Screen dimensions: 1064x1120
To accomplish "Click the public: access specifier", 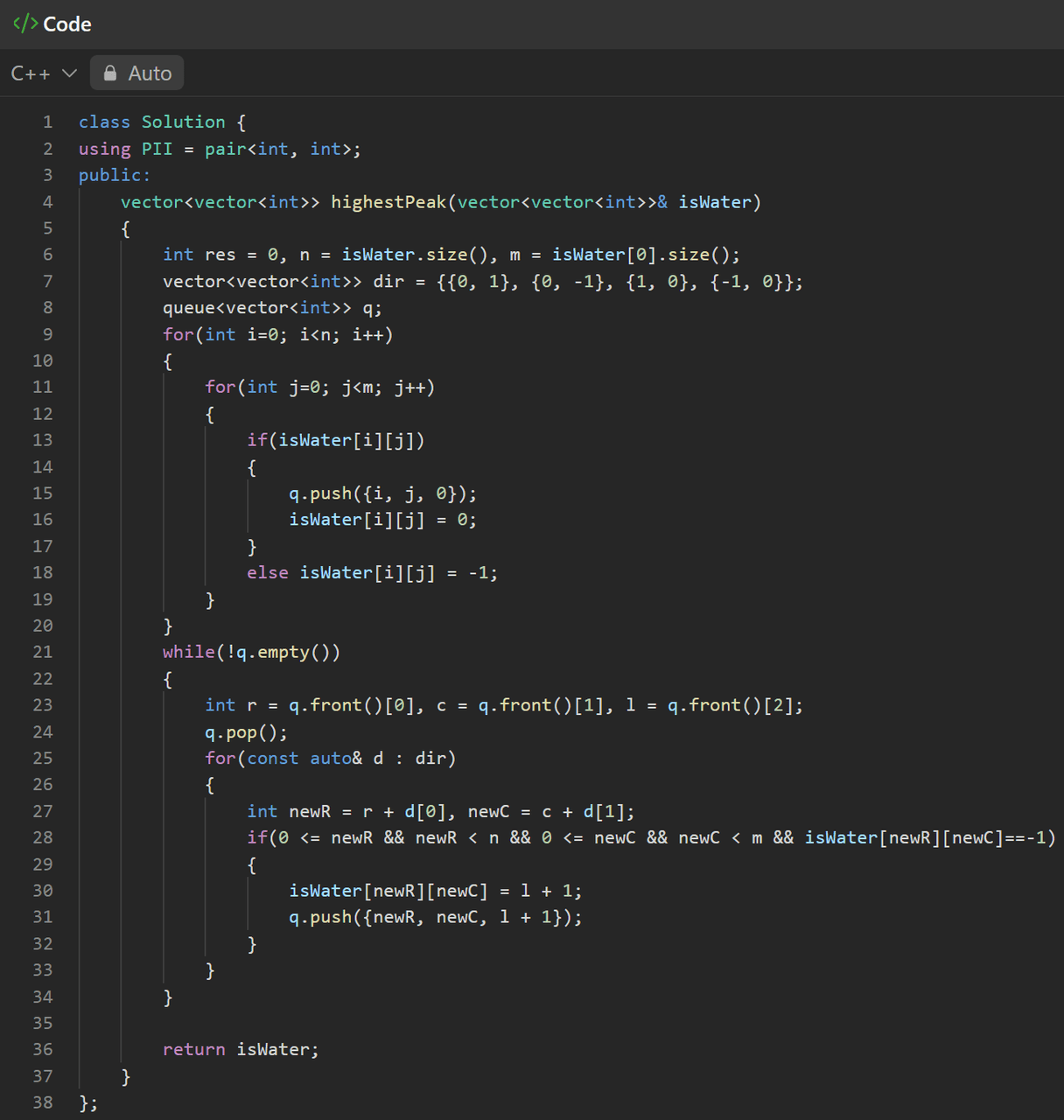I will [114, 175].
